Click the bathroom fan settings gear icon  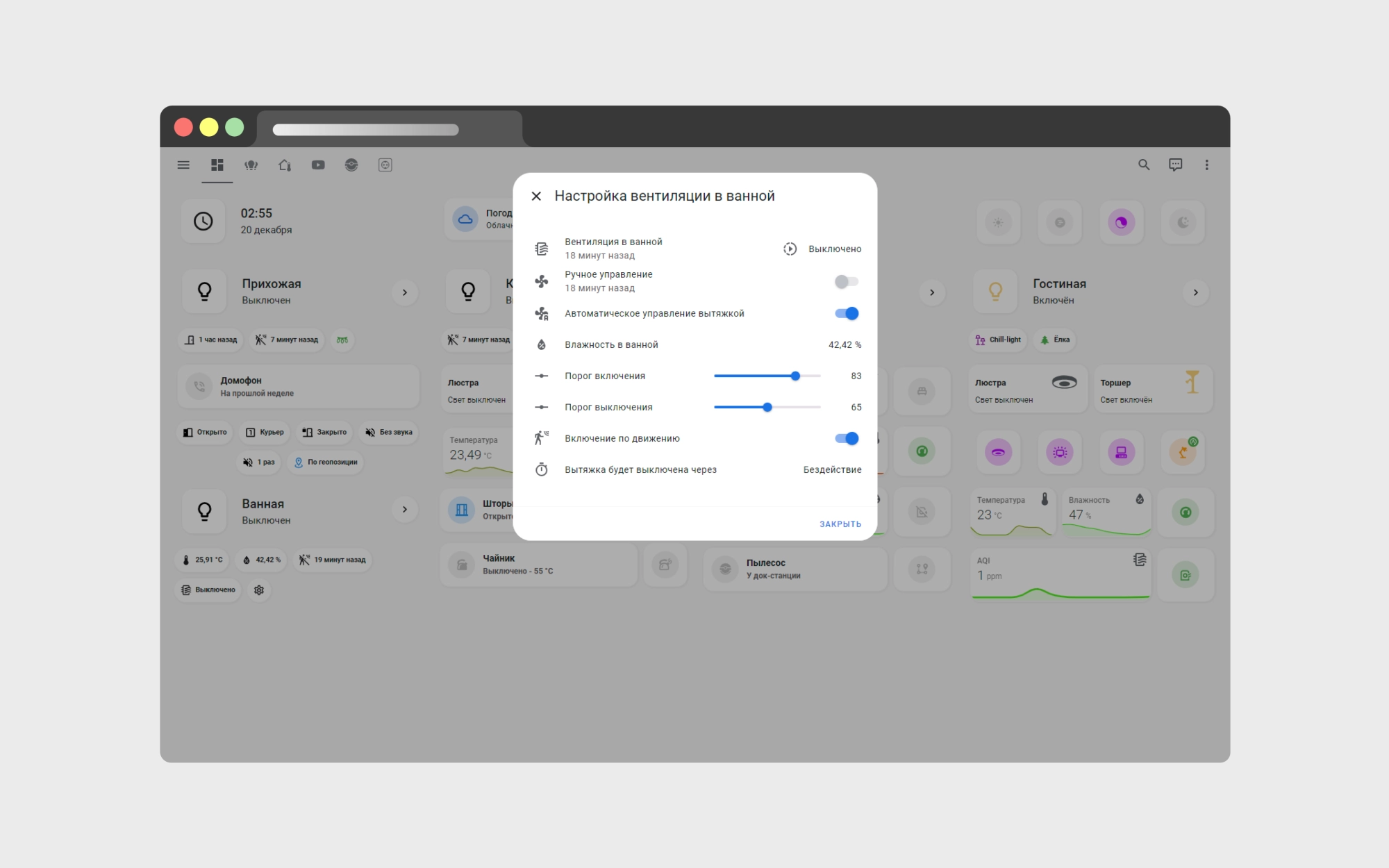259,590
